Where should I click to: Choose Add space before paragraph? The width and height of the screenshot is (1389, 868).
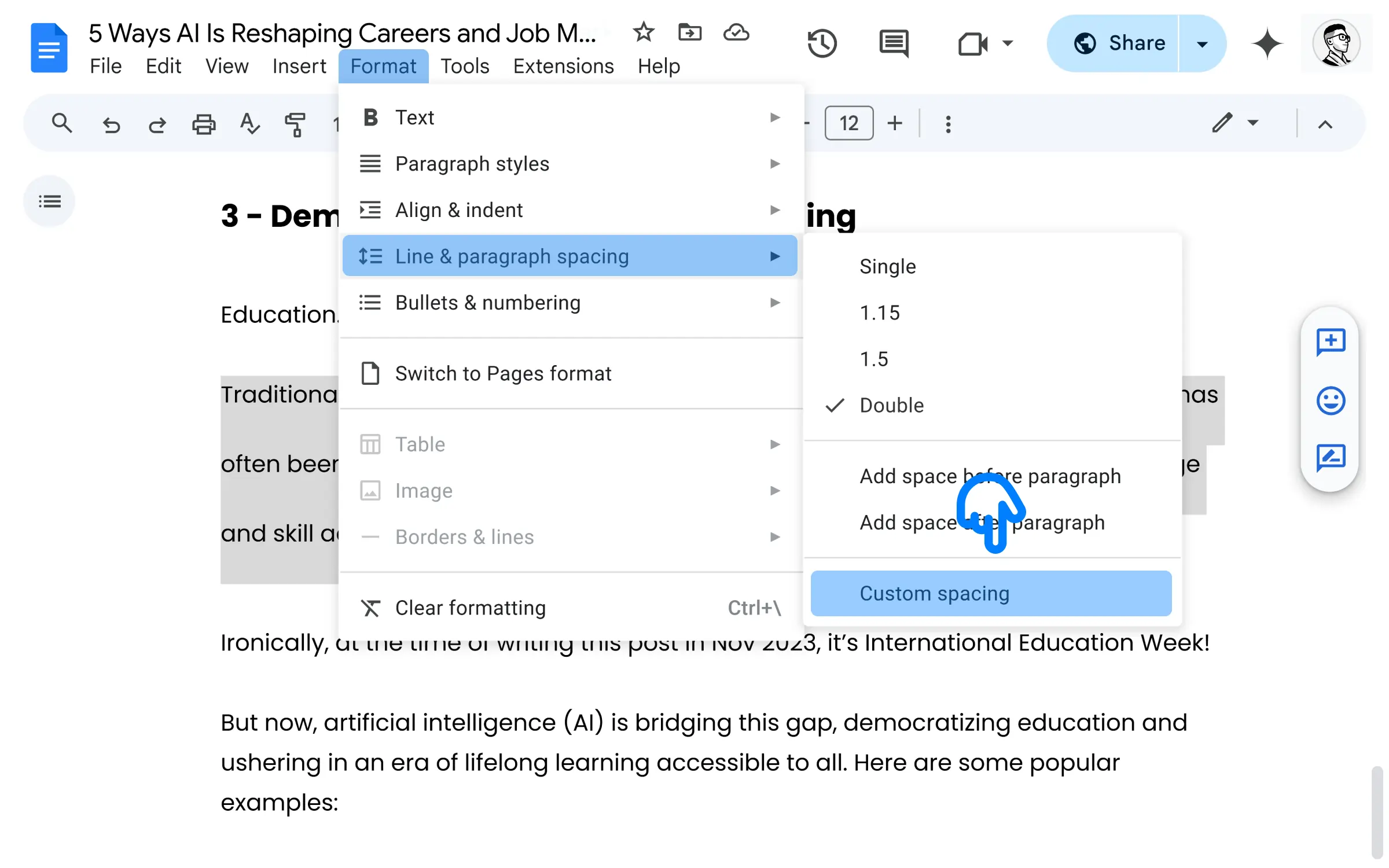pos(992,476)
